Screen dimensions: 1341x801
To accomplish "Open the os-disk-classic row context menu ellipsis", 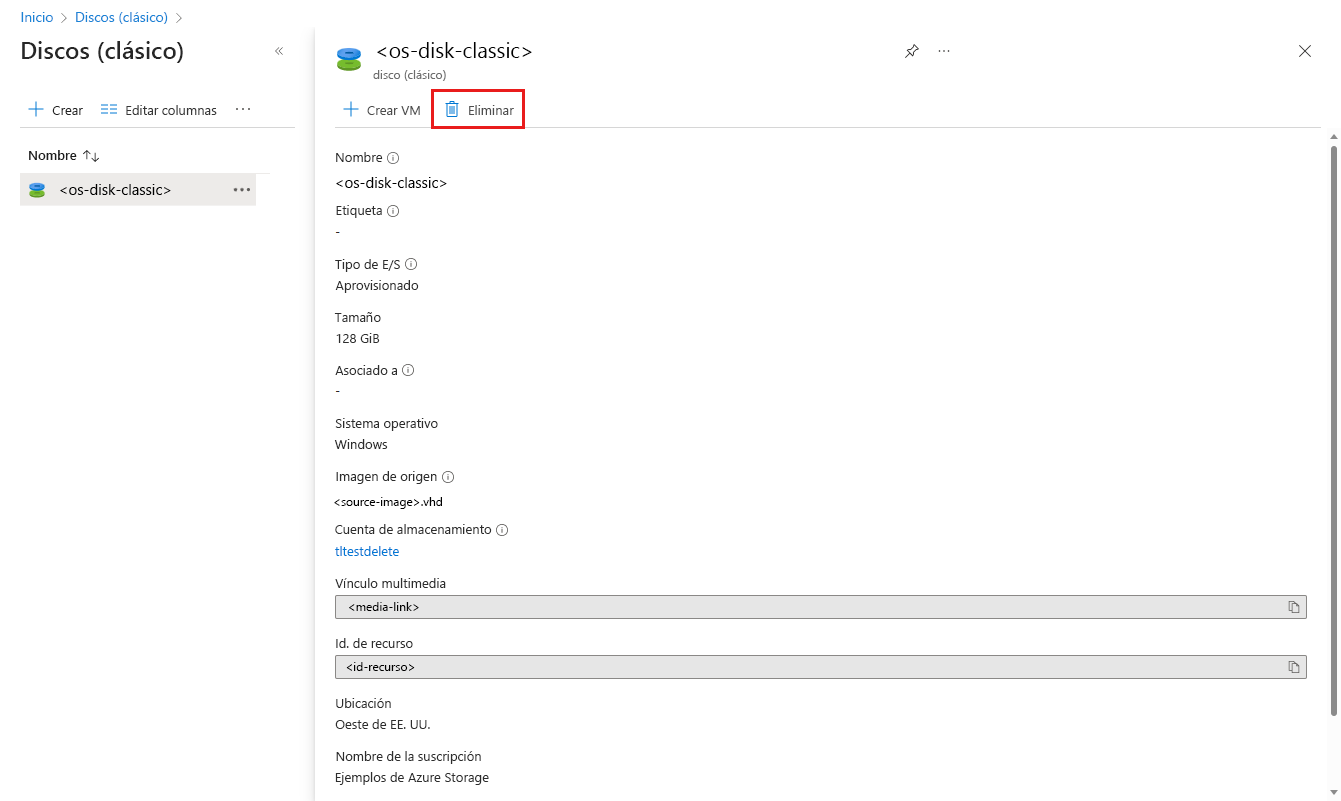I will click(242, 190).
